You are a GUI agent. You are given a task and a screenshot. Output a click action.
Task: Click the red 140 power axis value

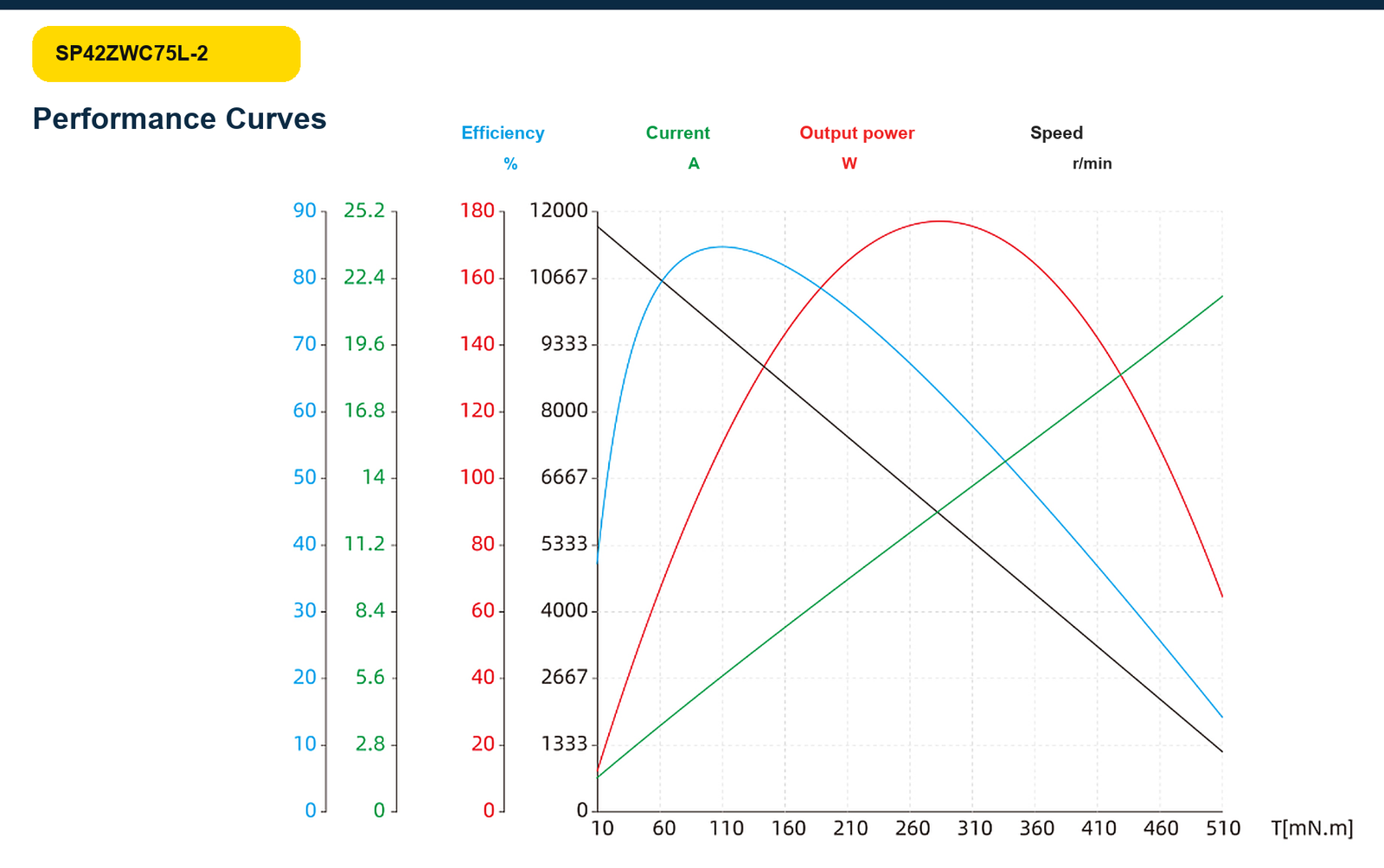[477, 344]
